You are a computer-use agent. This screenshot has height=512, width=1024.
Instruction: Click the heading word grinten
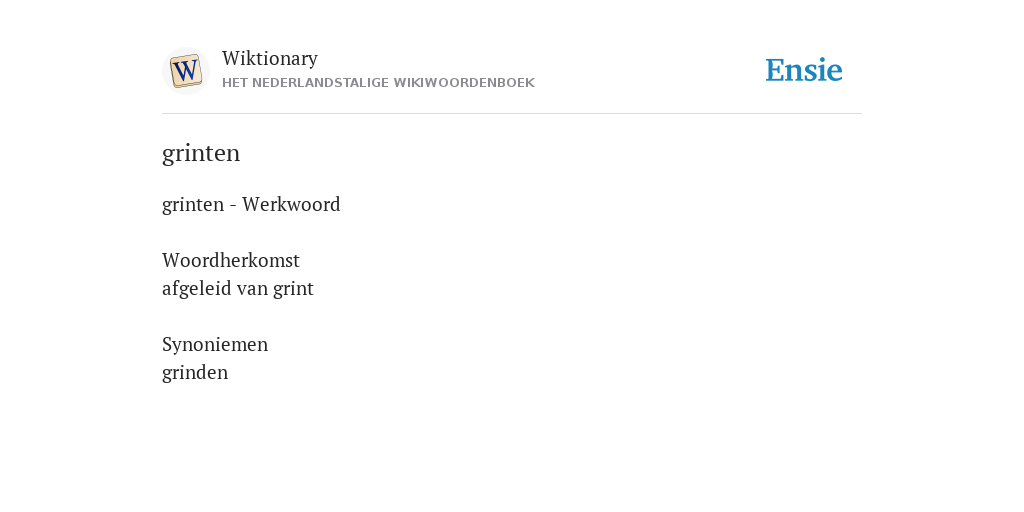201,153
